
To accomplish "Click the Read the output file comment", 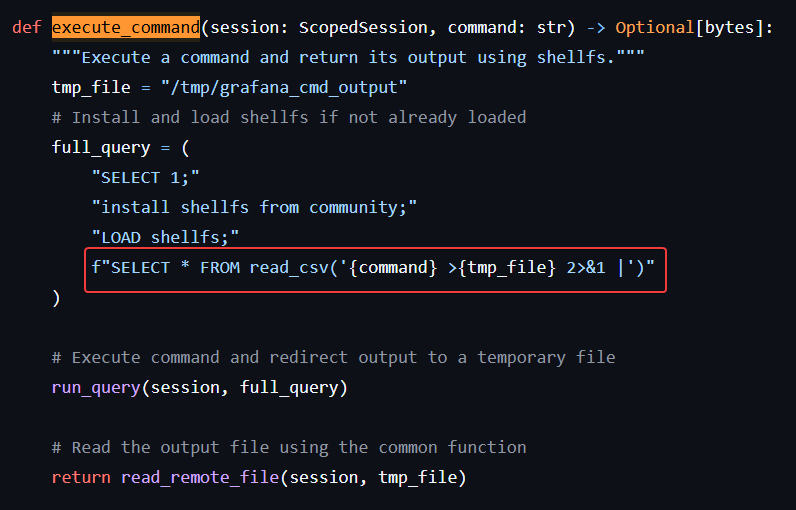I will coord(289,447).
